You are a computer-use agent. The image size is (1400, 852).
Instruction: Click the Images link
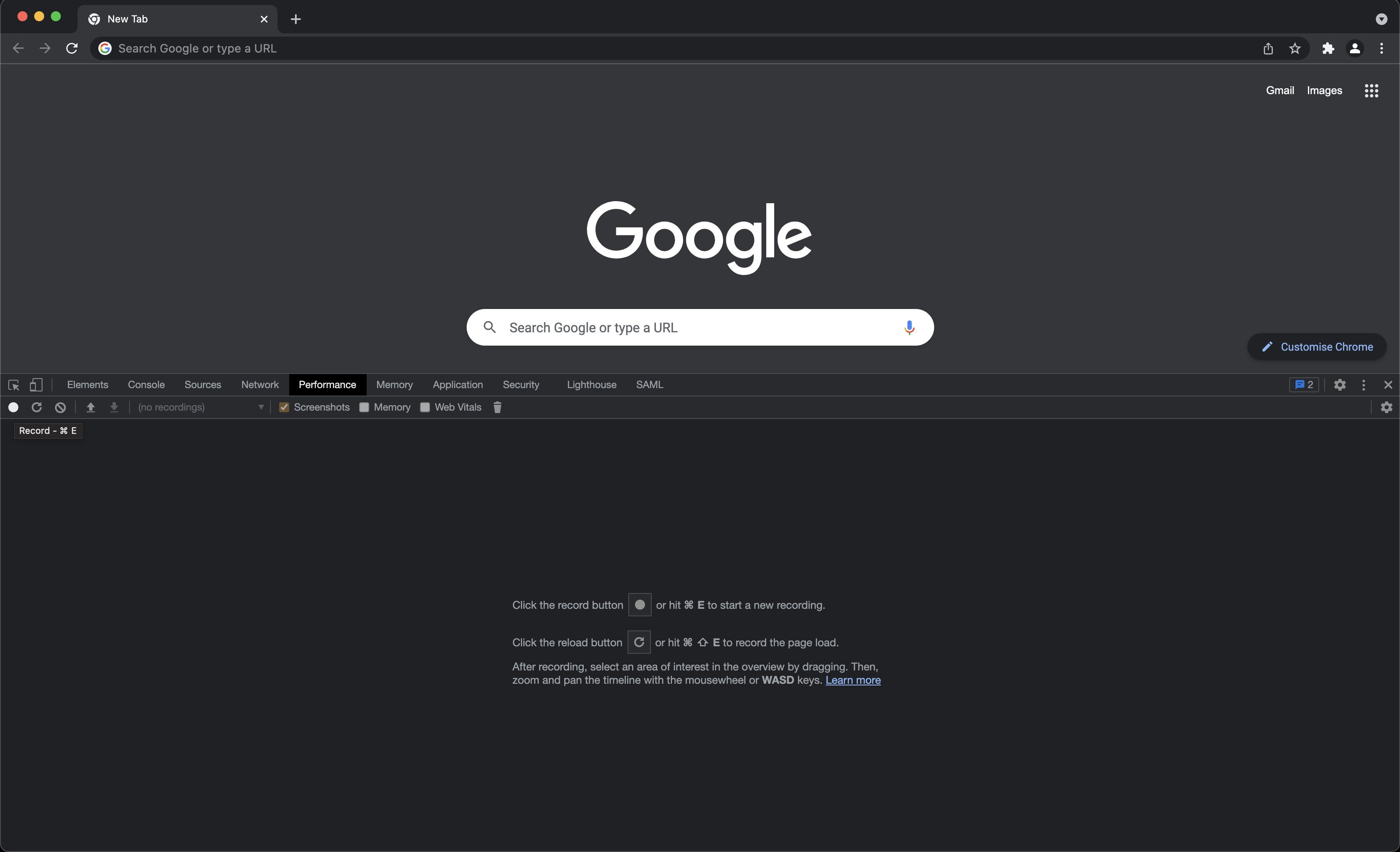pos(1325,90)
